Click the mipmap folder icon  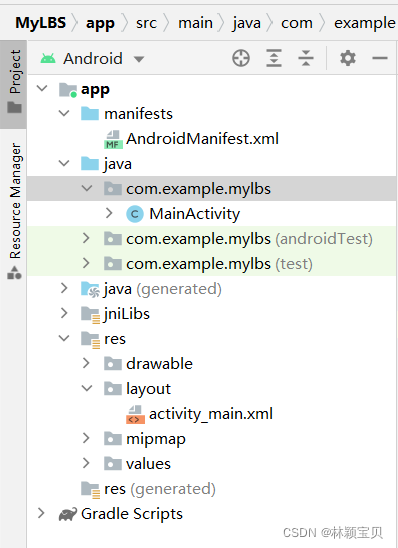click(113, 439)
